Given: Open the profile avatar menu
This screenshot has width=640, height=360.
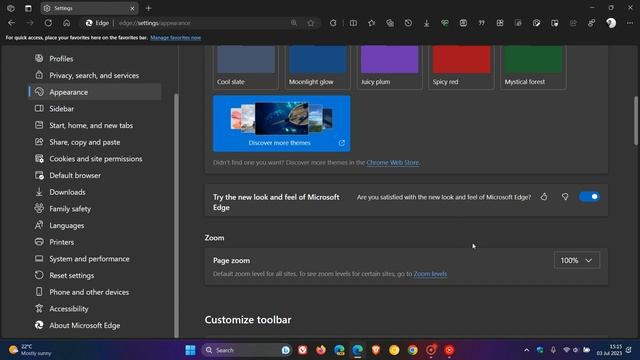Looking at the screenshot, I should [x=611, y=23].
